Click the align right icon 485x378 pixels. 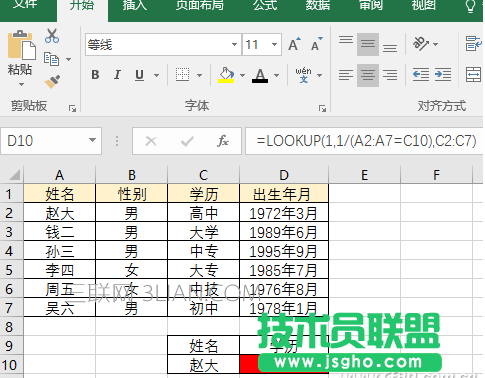tap(390, 75)
